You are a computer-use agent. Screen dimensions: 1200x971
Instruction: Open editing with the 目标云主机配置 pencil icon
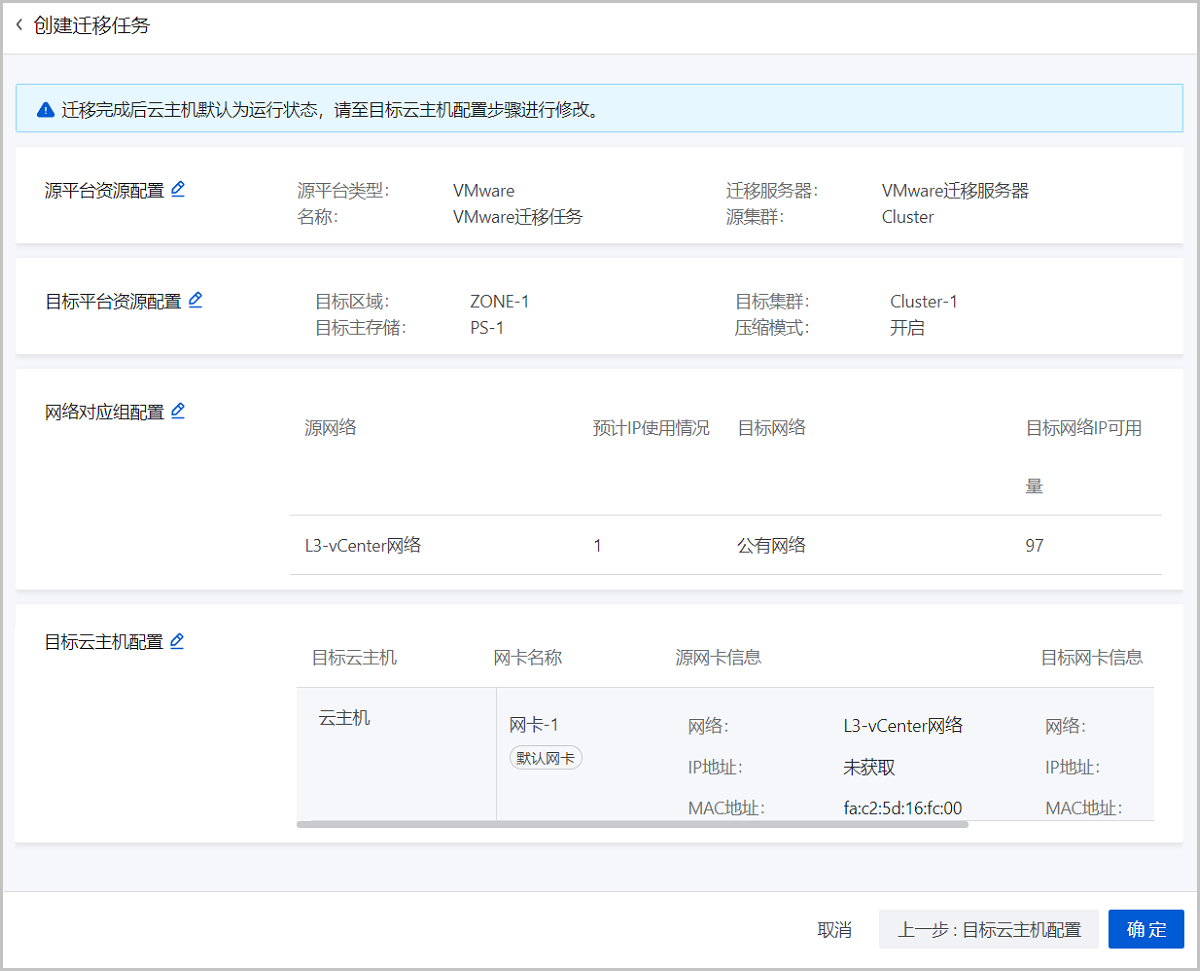pyautogui.click(x=177, y=641)
